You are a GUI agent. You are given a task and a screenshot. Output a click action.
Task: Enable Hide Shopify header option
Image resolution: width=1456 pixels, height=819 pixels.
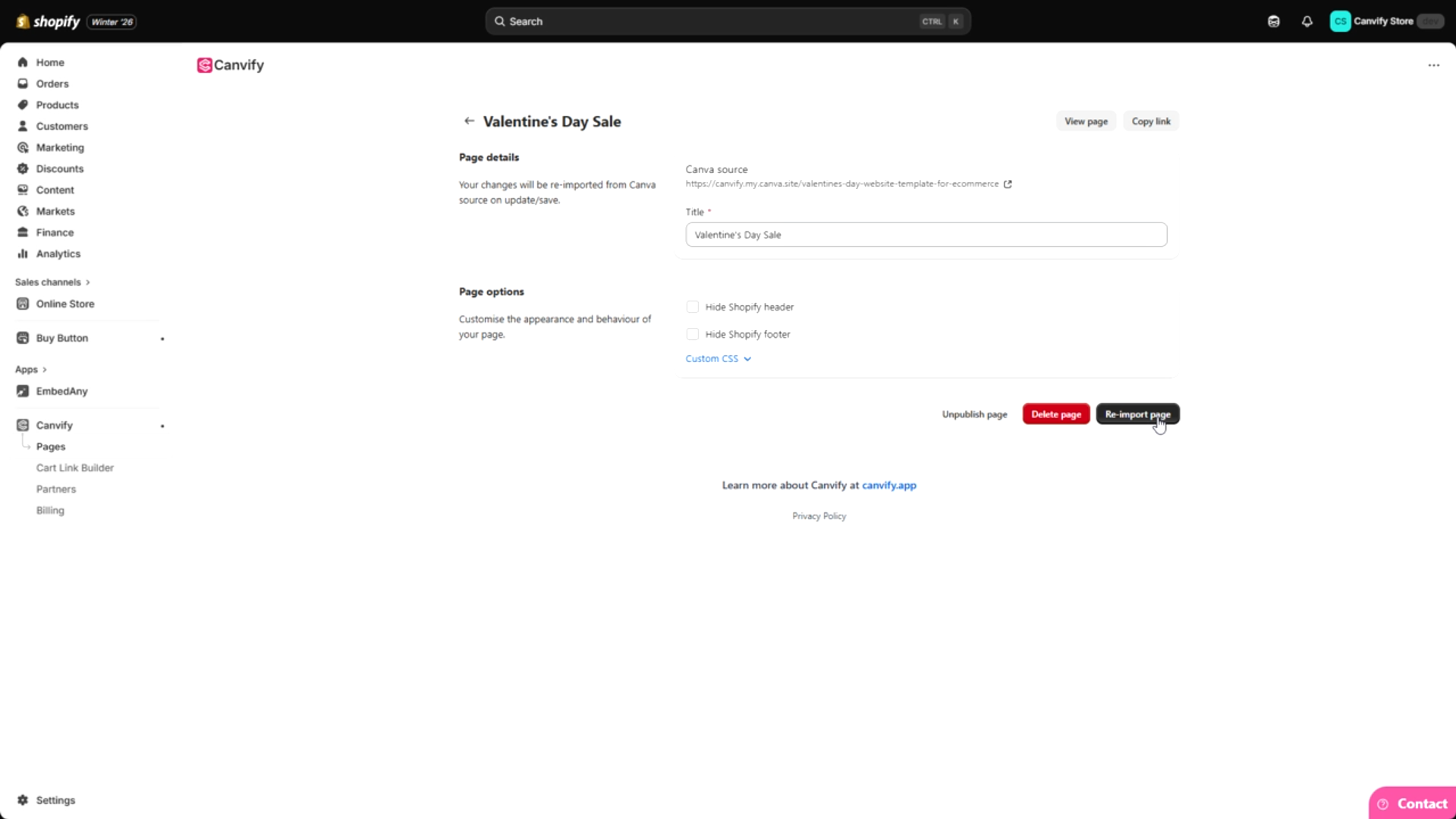(692, 307)
